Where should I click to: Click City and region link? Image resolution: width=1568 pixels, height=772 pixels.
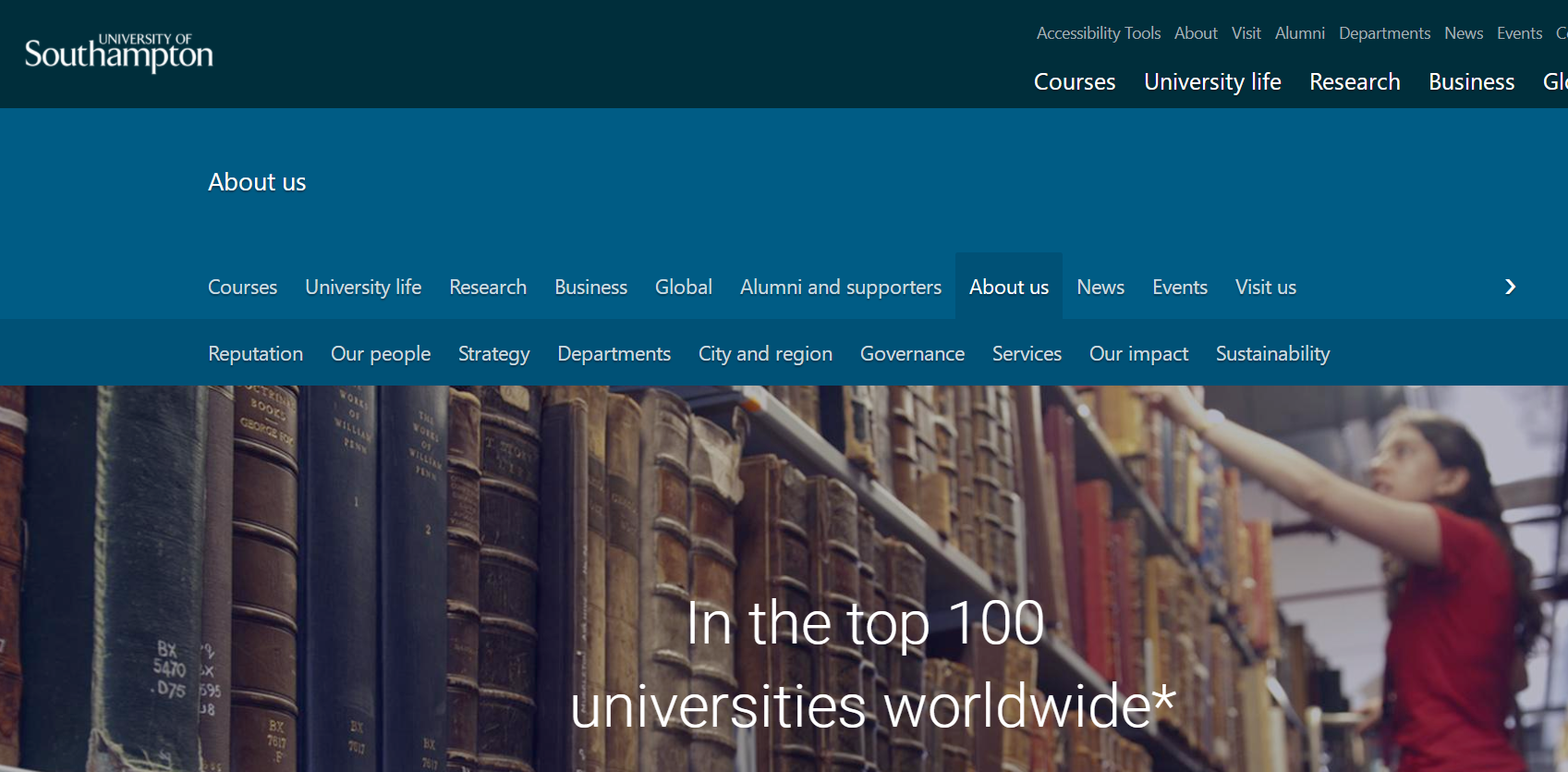point(764,354)
